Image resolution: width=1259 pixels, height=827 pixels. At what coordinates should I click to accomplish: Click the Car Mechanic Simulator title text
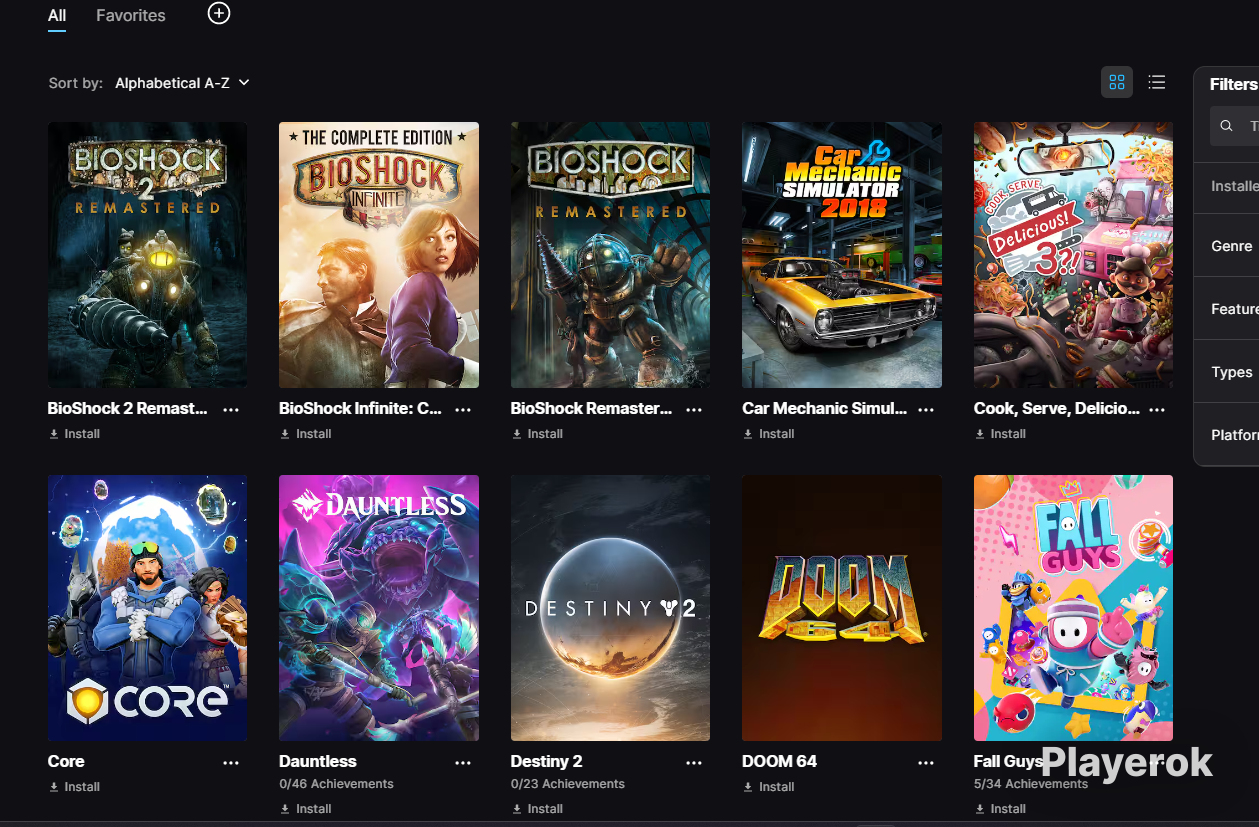(825, 408)
